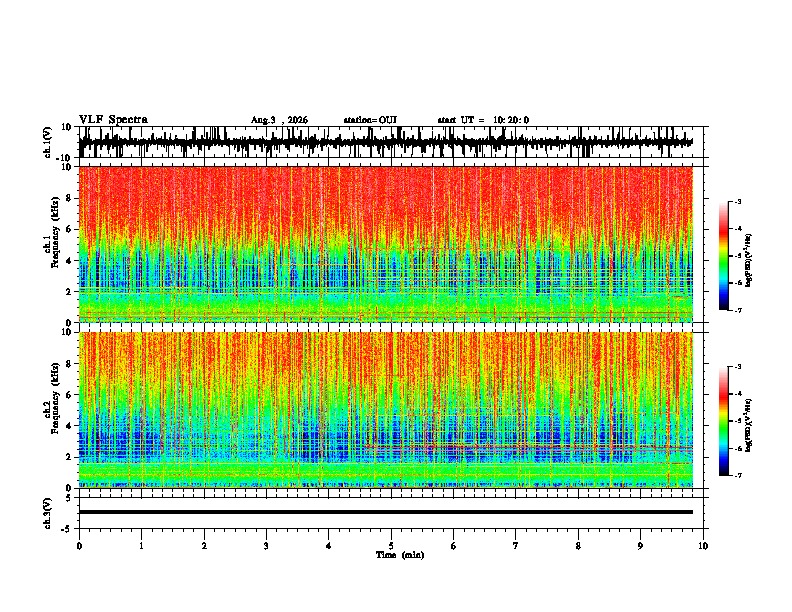792x612 pixels.
Task: Click the "4" kHz tick on ch.2 frequency axis
Action: point(70,426)
